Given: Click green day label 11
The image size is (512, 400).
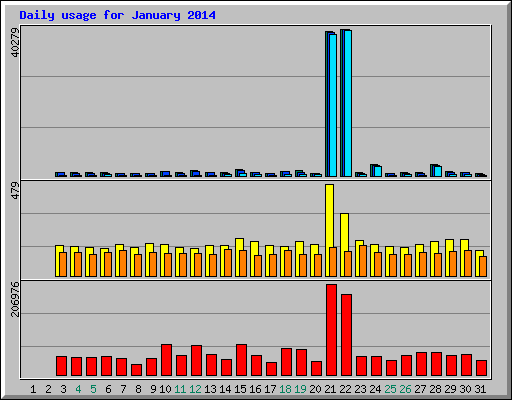Looking at the screenshot, I should coord(180,389).
